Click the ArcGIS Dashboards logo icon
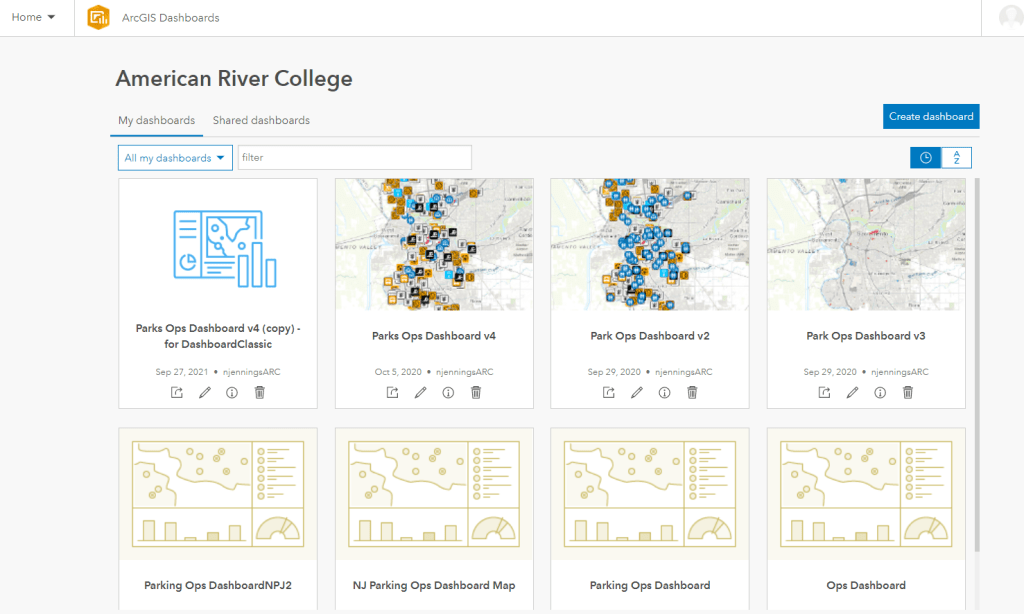The width and height of the screenshot is (1024, 614). pyautogui.click(x=98, y=18)
